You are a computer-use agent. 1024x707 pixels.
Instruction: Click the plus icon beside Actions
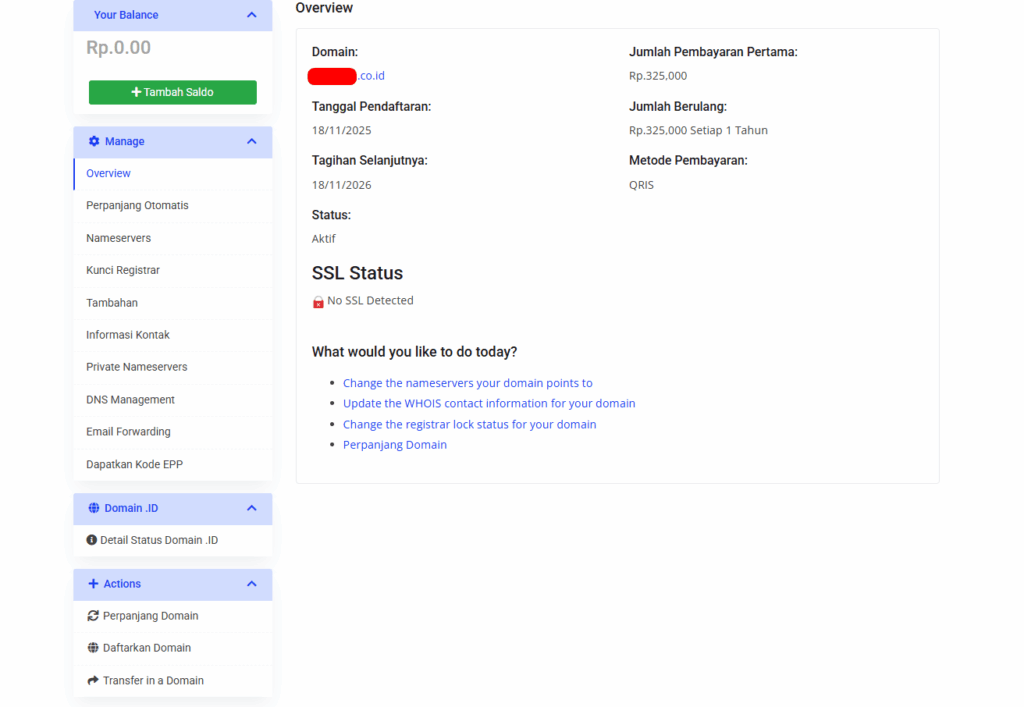click(x=94, y=584)
